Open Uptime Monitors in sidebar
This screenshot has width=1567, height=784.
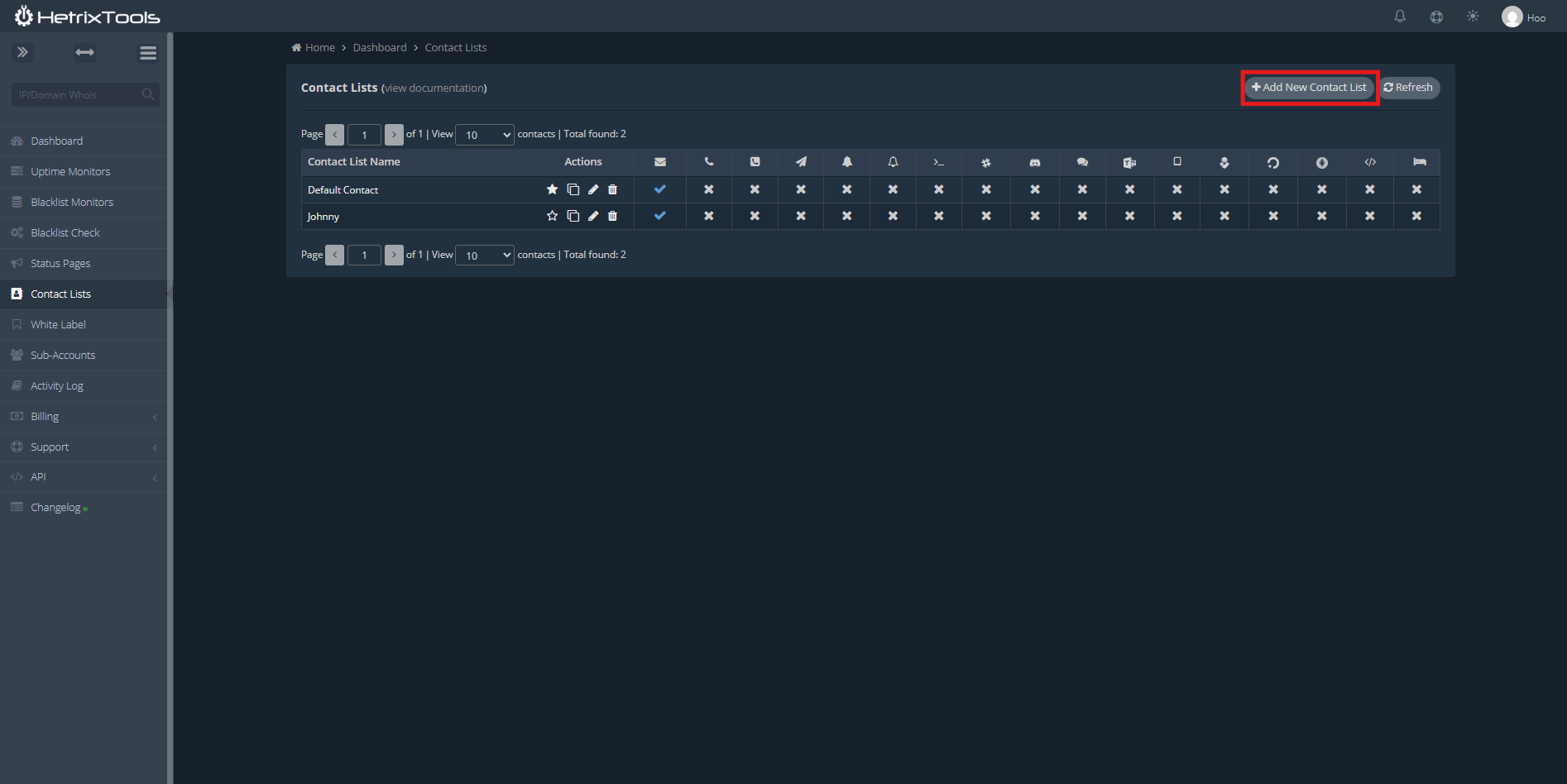70,172
